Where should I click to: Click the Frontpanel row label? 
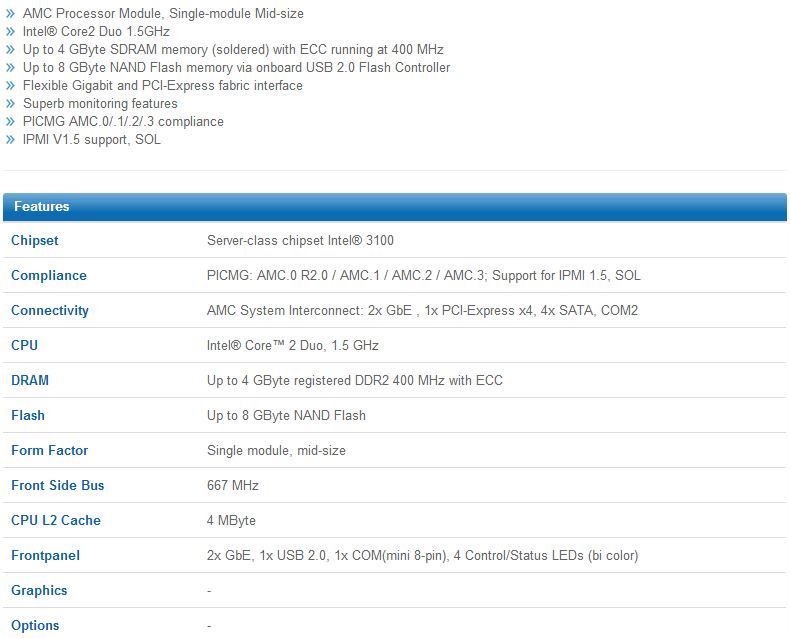[45, 555]
